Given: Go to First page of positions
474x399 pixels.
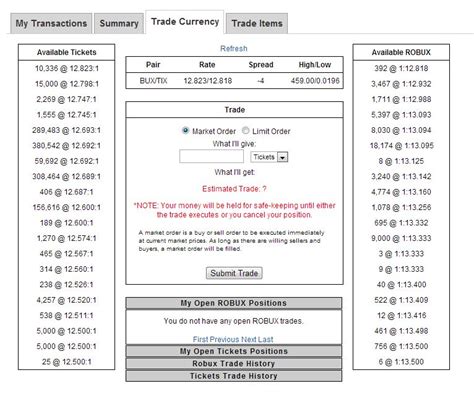Looking at the screenshot, I should [x=200, y=339].
